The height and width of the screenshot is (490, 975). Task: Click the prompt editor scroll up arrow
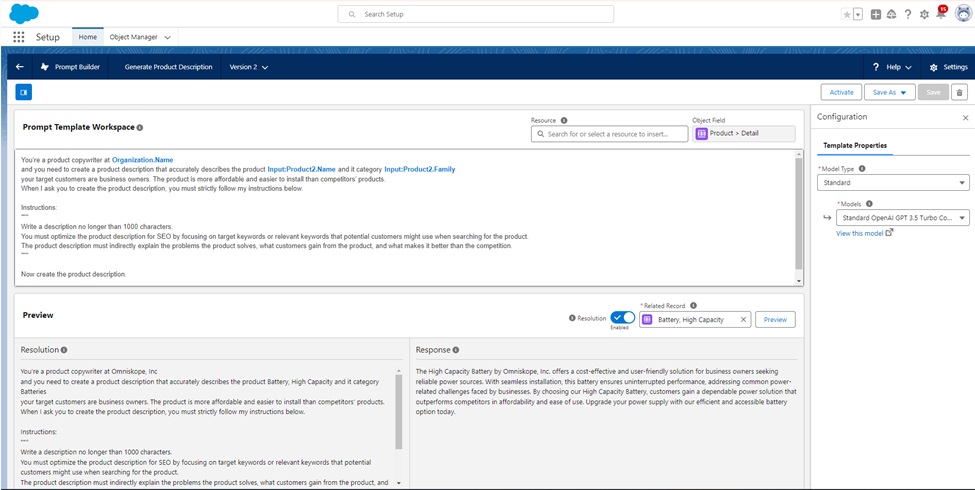pos(799,153)
